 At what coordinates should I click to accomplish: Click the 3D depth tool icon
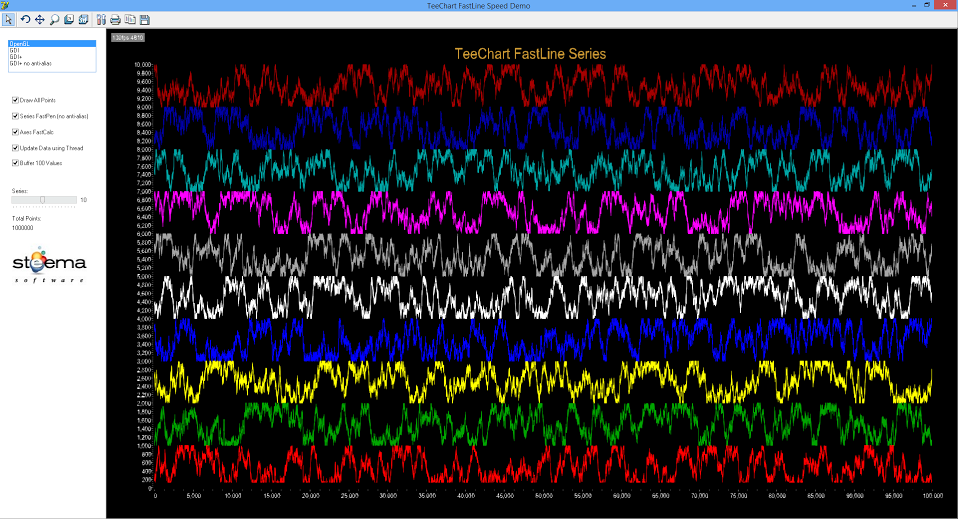pos(69,20)
